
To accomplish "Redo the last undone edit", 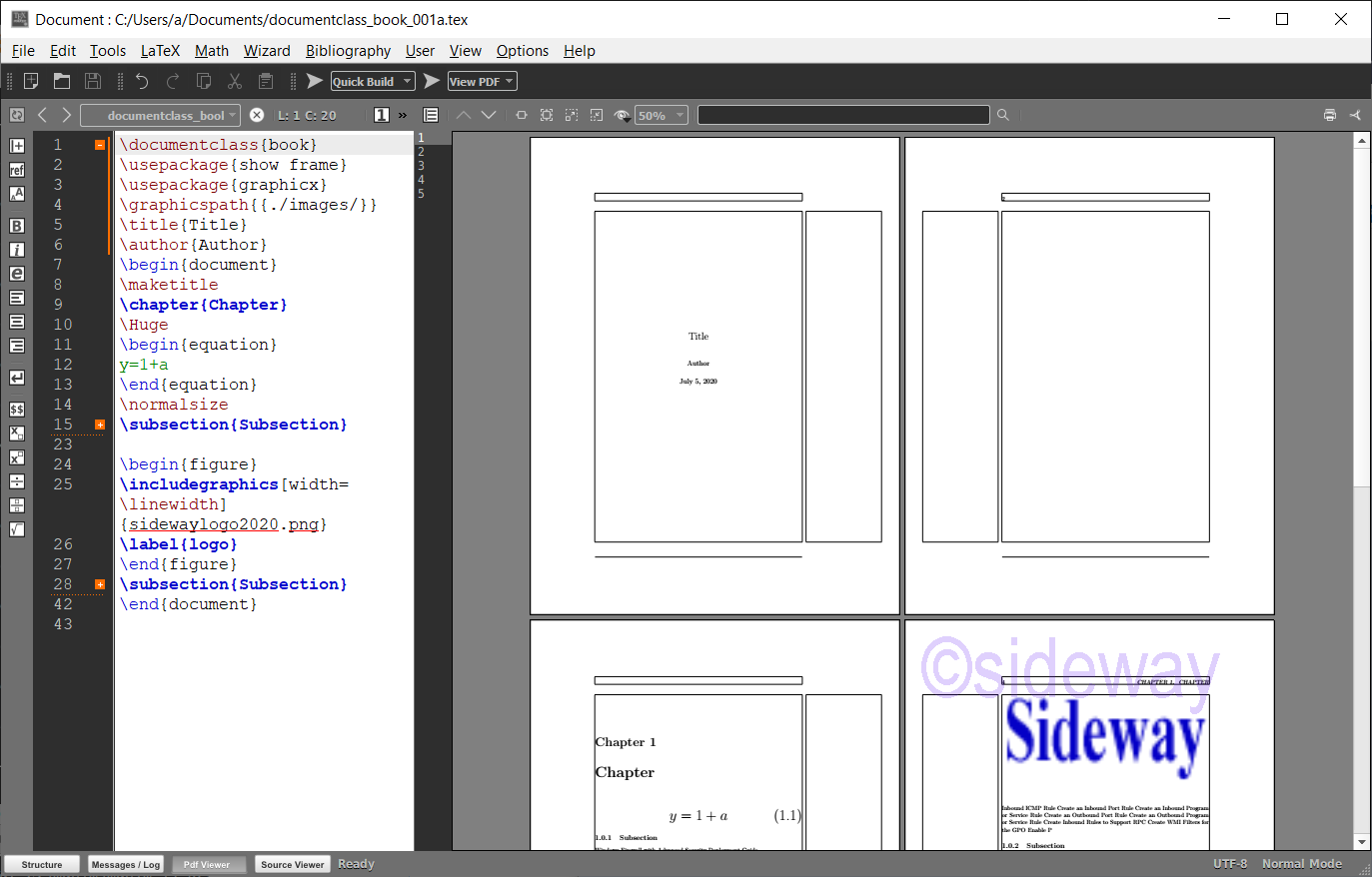I will pos(173,81).
